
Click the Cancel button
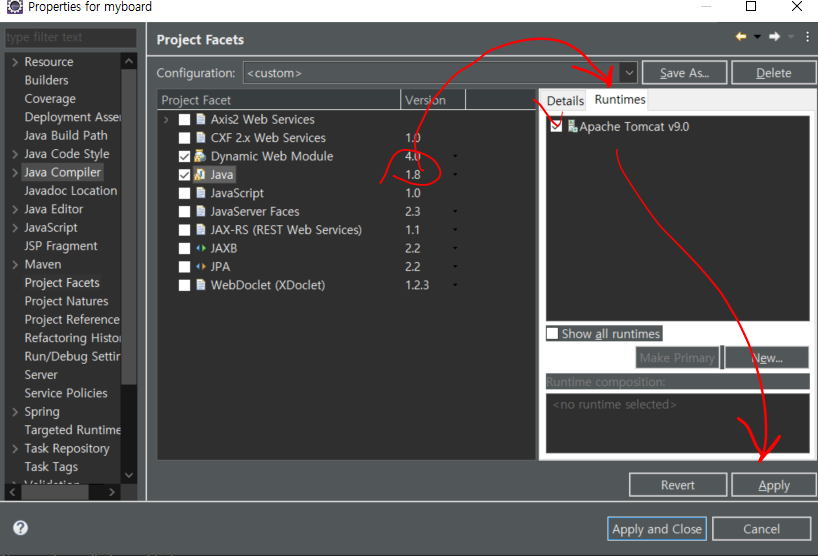pos(761,529)
